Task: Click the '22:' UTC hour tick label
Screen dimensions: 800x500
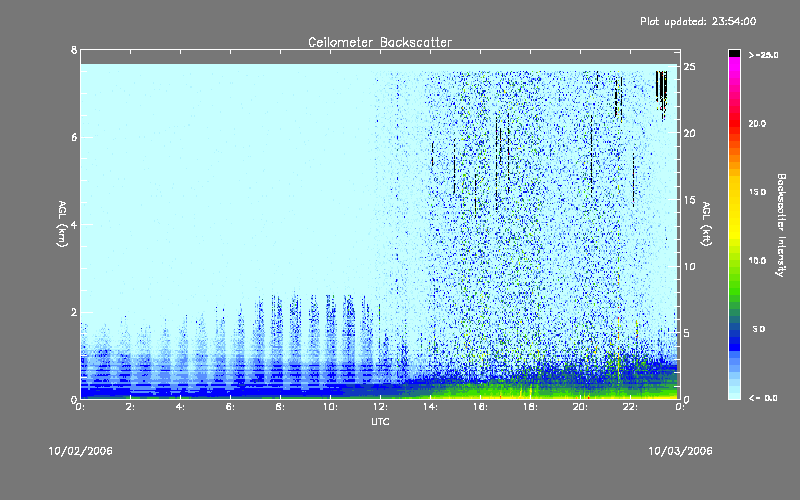Action: 631,407
